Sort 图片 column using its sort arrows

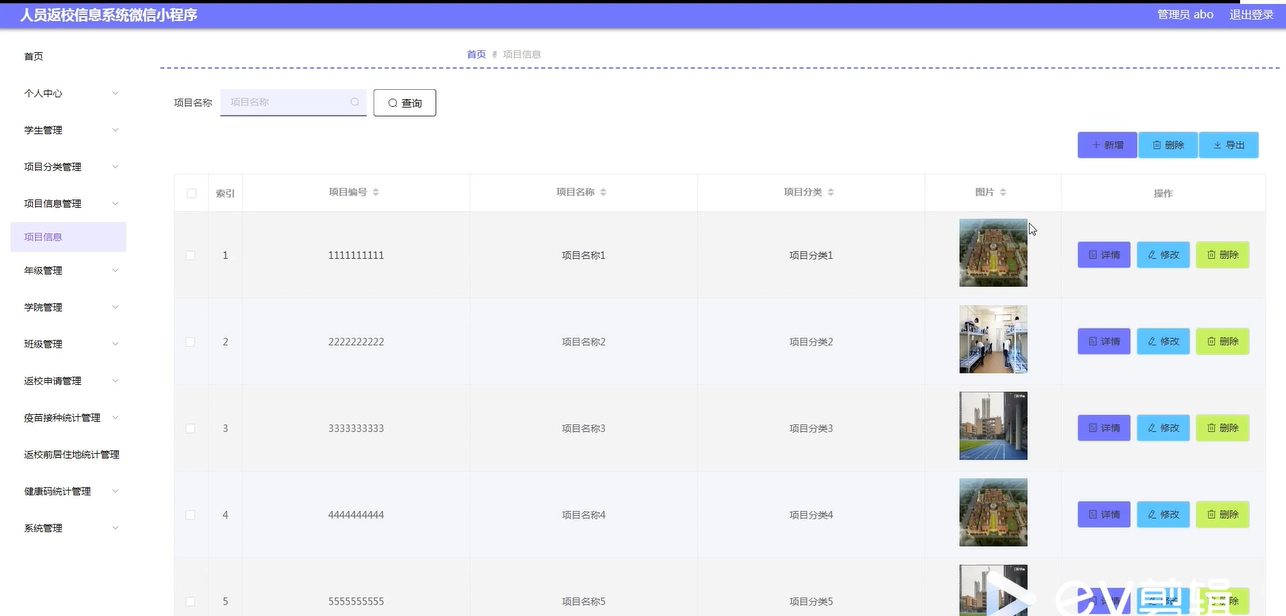point(1003,192)
